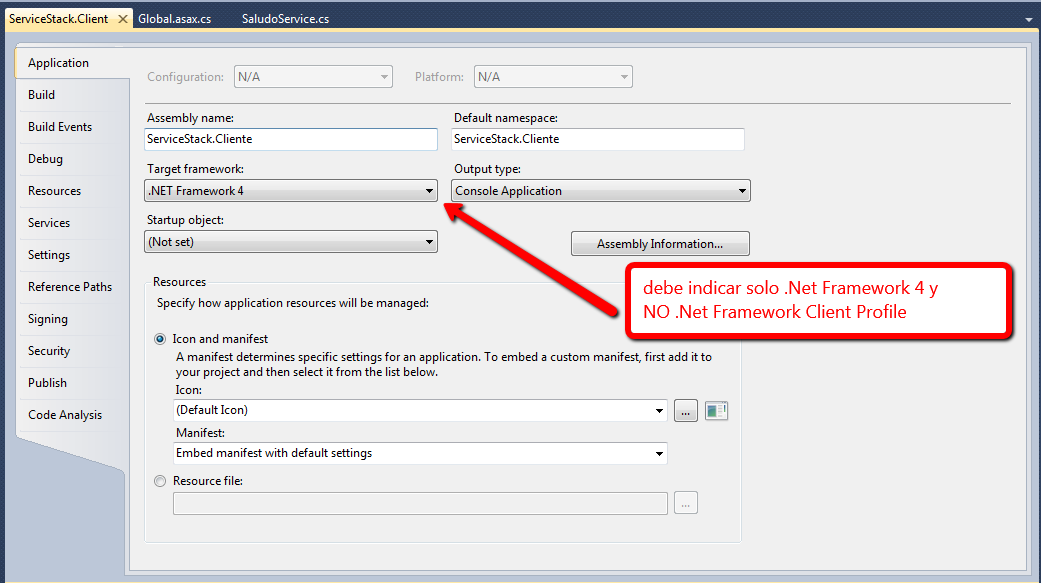
Task: Switch to the SaludoService.cs tab
Action: (285, 17)
